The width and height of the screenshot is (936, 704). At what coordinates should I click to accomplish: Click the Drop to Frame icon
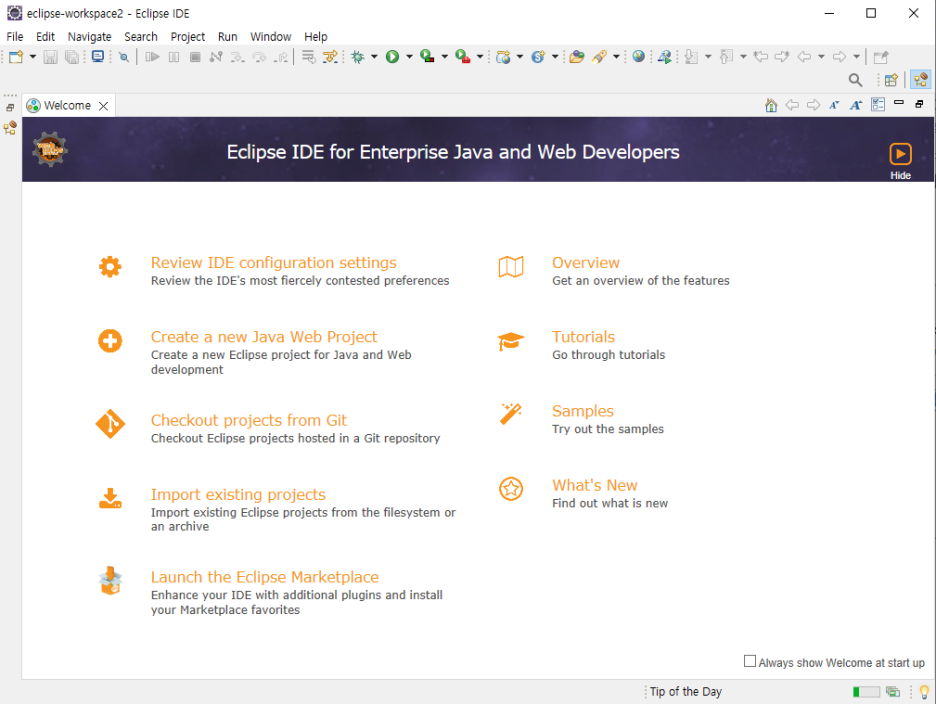(309, 57)
